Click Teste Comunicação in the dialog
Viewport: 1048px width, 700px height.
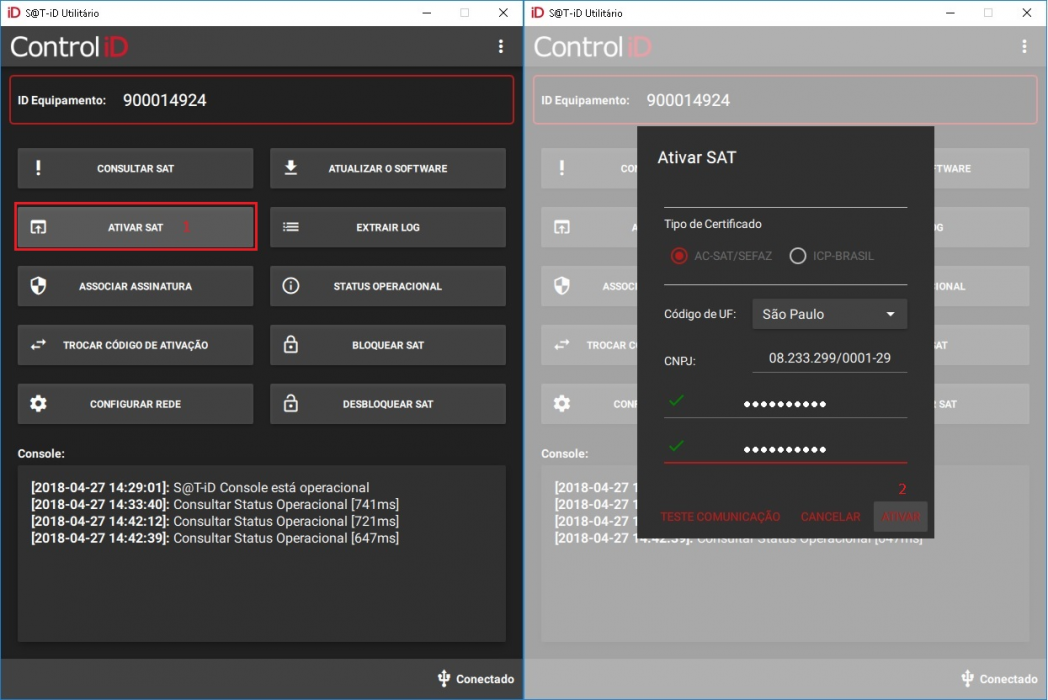pyautogui.click(x=720, y=517)
